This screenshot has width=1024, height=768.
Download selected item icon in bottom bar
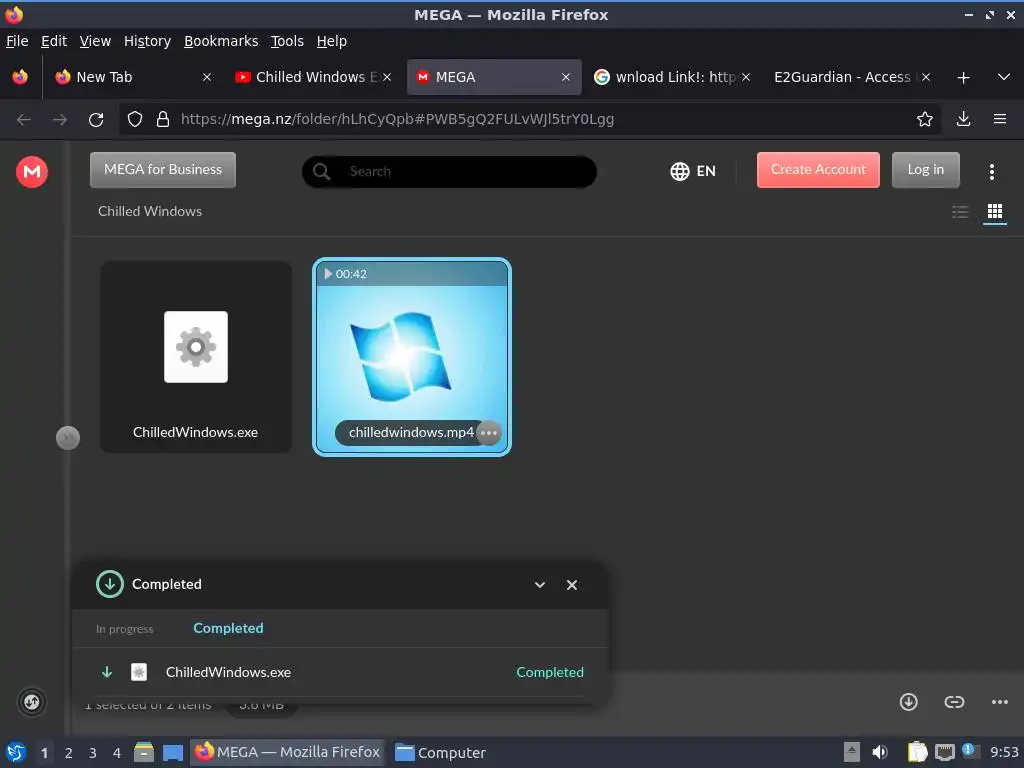[908, 702]
